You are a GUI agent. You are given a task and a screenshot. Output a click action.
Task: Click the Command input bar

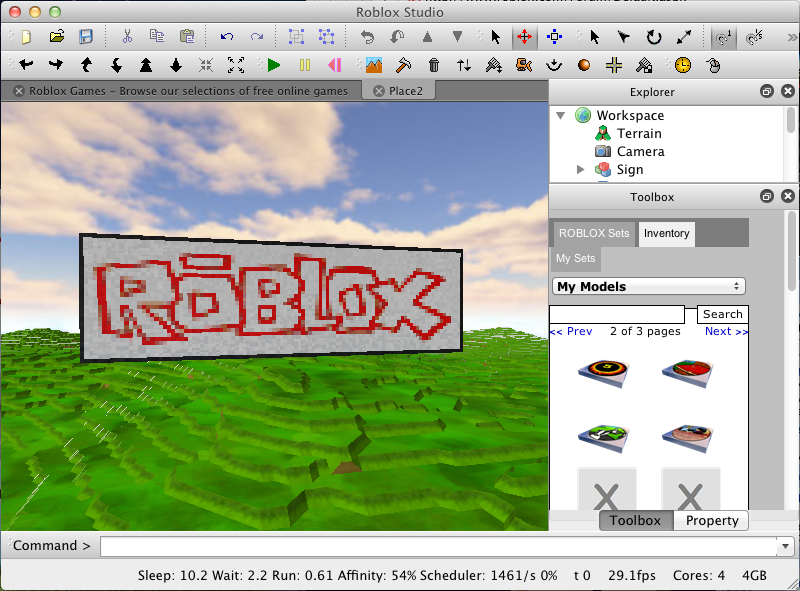438,546
